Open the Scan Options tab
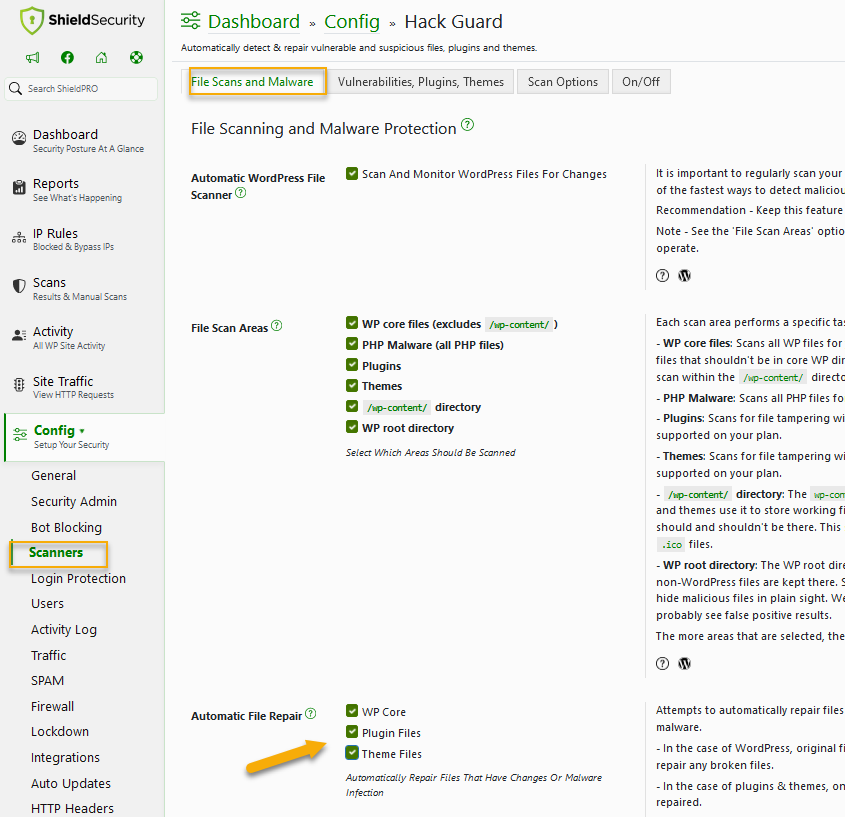The width and height of the screenshot is (845, 817). tap(563, 81)
